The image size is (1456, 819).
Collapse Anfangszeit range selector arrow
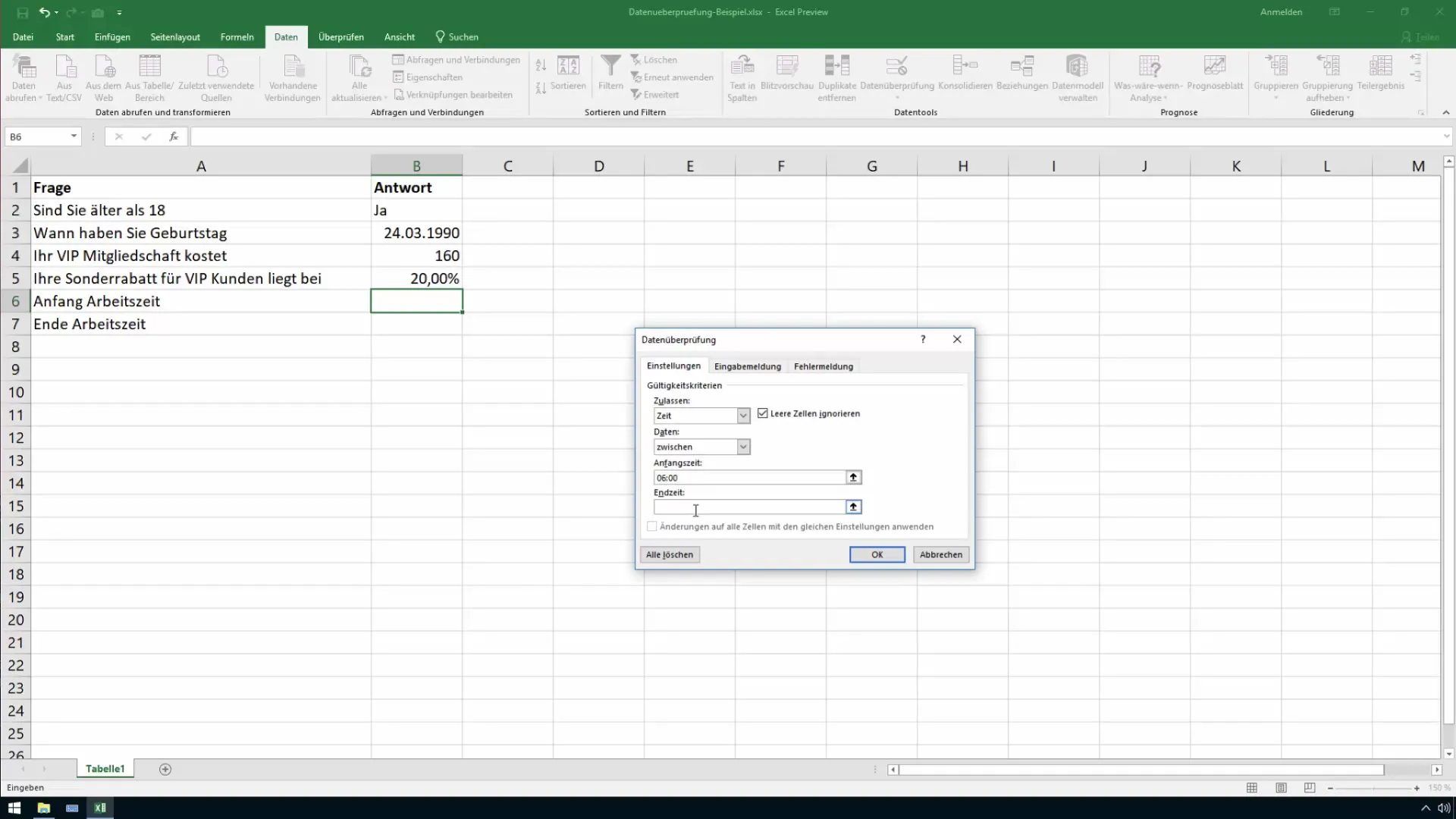pyautogui.click(x=853, y=477)
